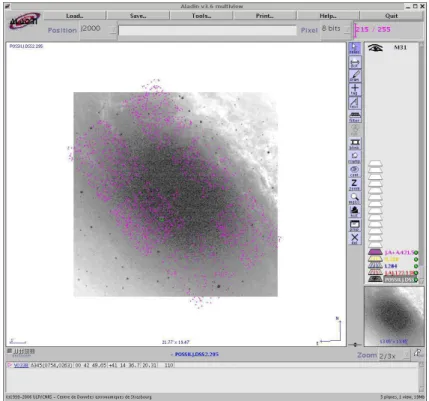429x401 pixels.
Task: Click inside the Position input field
Action: (207, 30)
